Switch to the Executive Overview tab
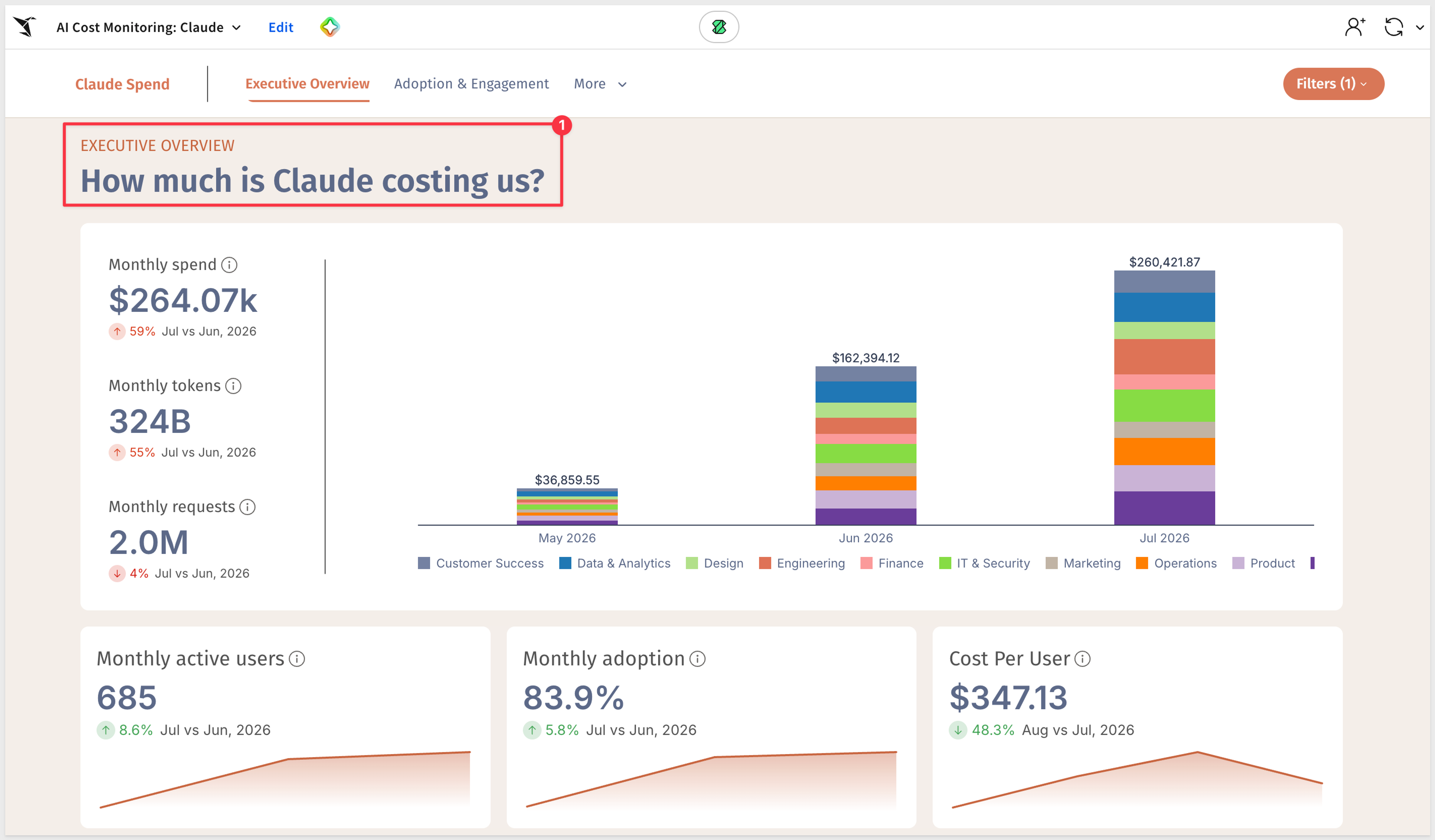Viewport: 1435px width, 840px height. click(308, 84)
